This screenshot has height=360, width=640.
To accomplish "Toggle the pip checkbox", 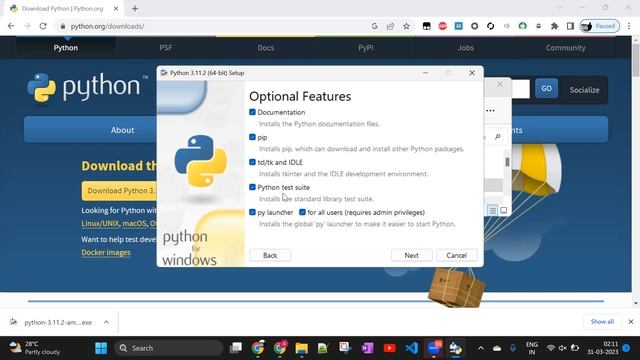I will pyautogui.click(x=252, y=138).
